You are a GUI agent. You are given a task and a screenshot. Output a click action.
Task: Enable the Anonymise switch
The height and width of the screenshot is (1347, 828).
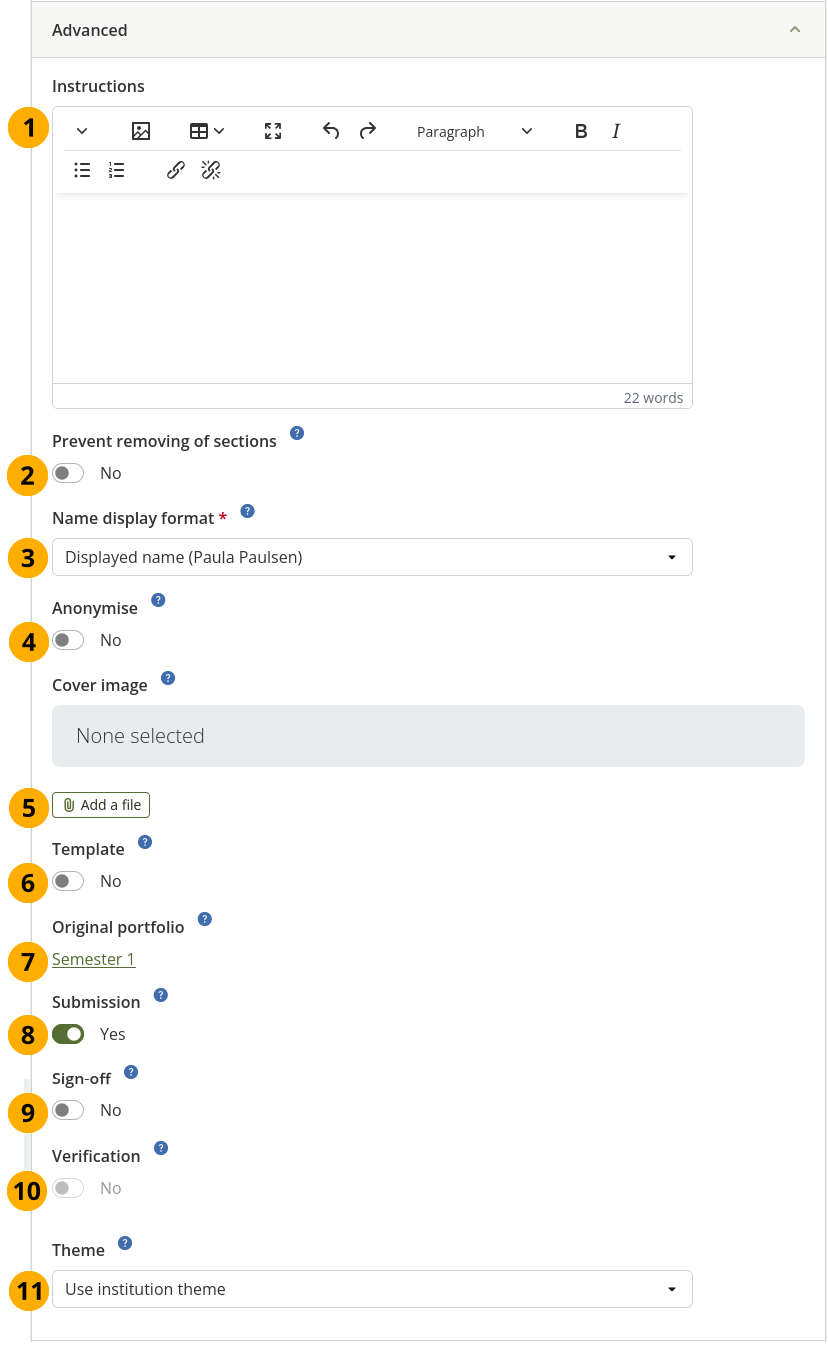[x=68, y=640]
